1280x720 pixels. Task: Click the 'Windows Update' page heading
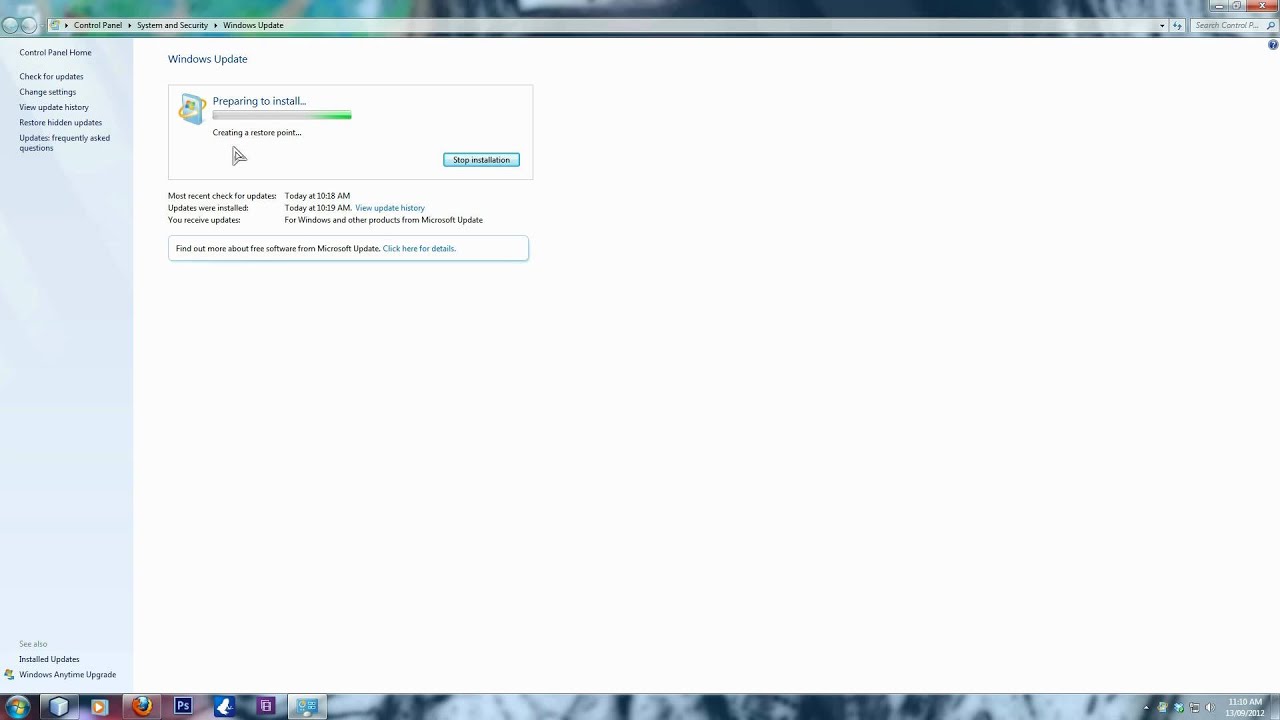207,59
